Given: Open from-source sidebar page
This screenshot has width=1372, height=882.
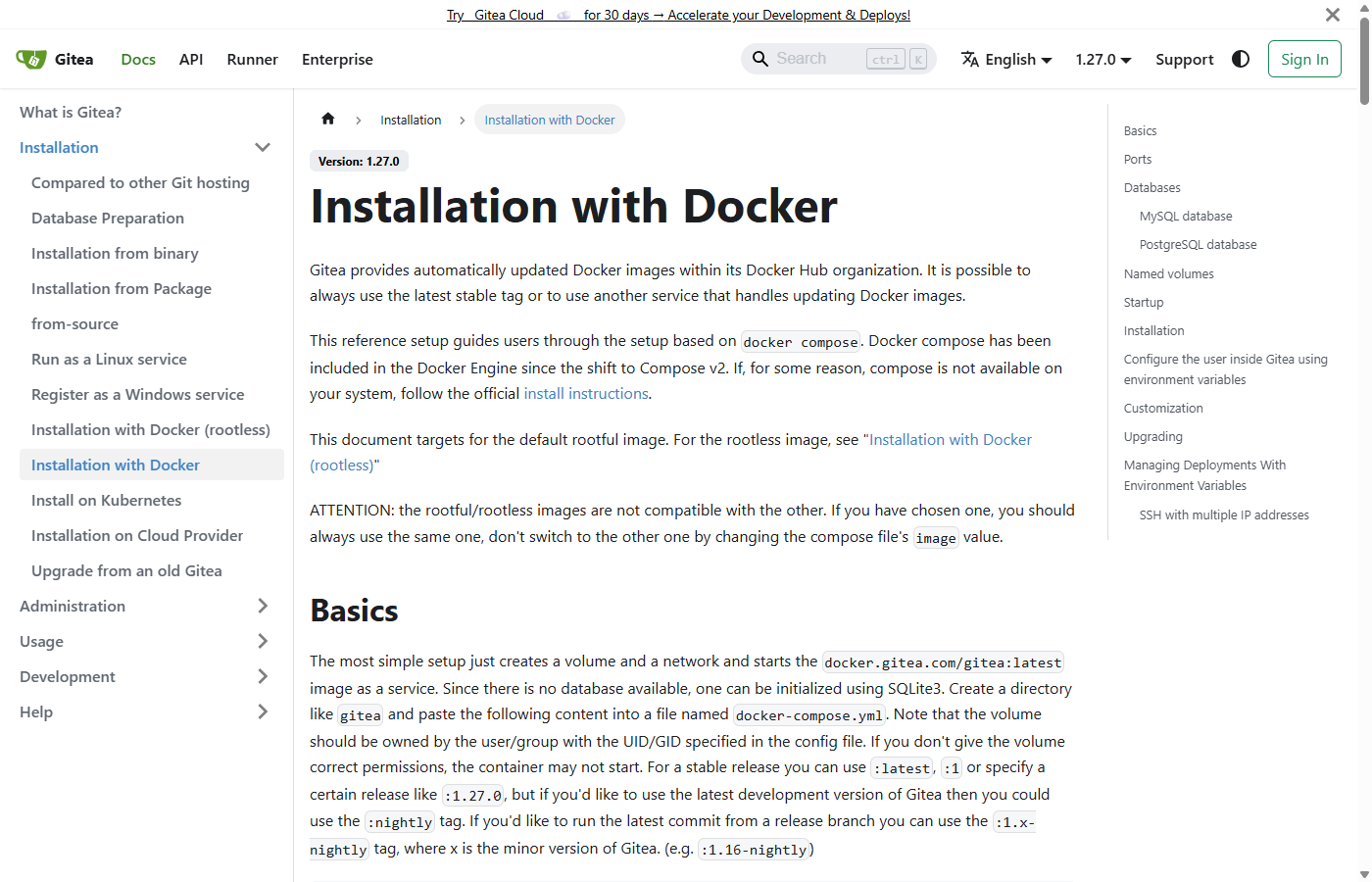Looking at the screenshot, I should pyautogui.click(x=74, y=323).
